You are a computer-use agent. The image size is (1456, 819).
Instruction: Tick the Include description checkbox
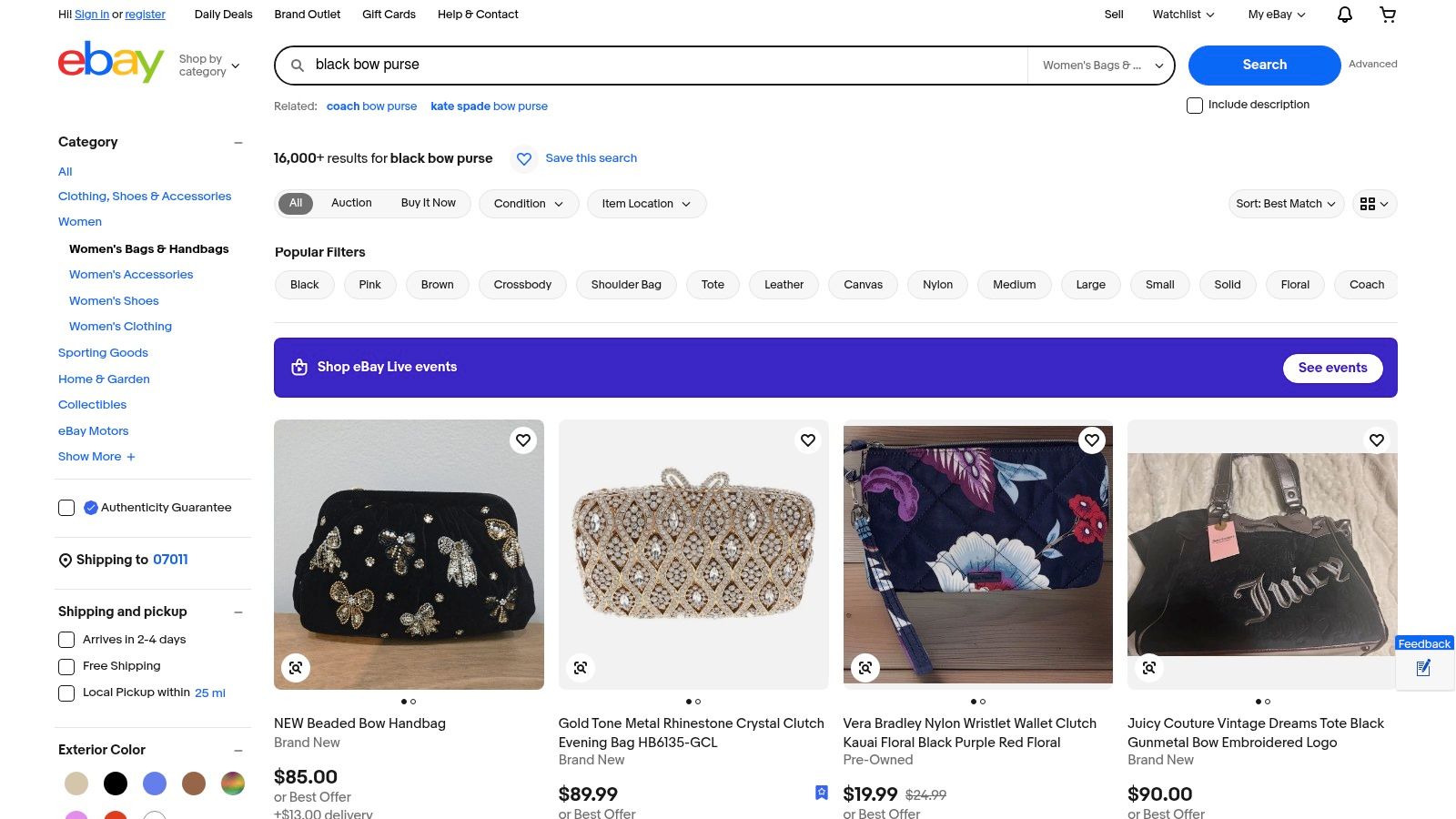[x=1195, y=106]
